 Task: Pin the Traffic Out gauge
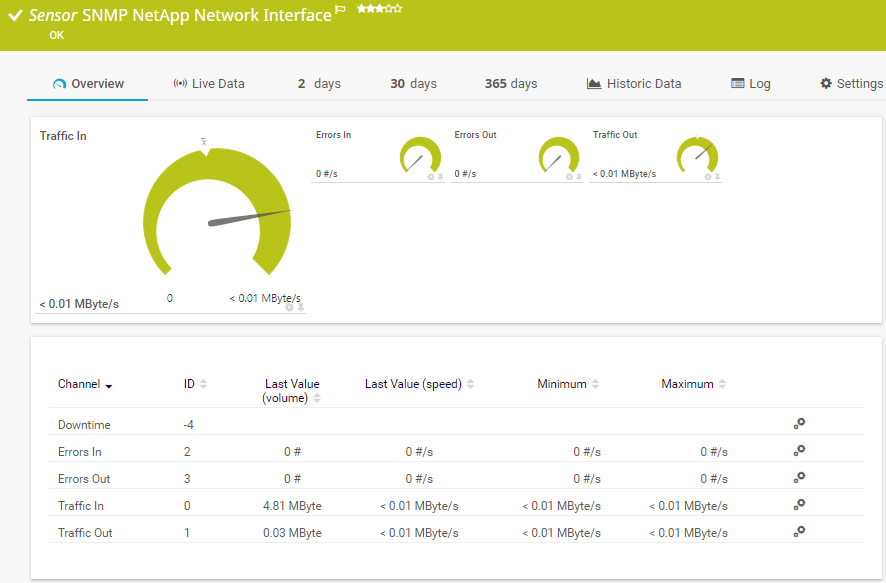(716, 174)
